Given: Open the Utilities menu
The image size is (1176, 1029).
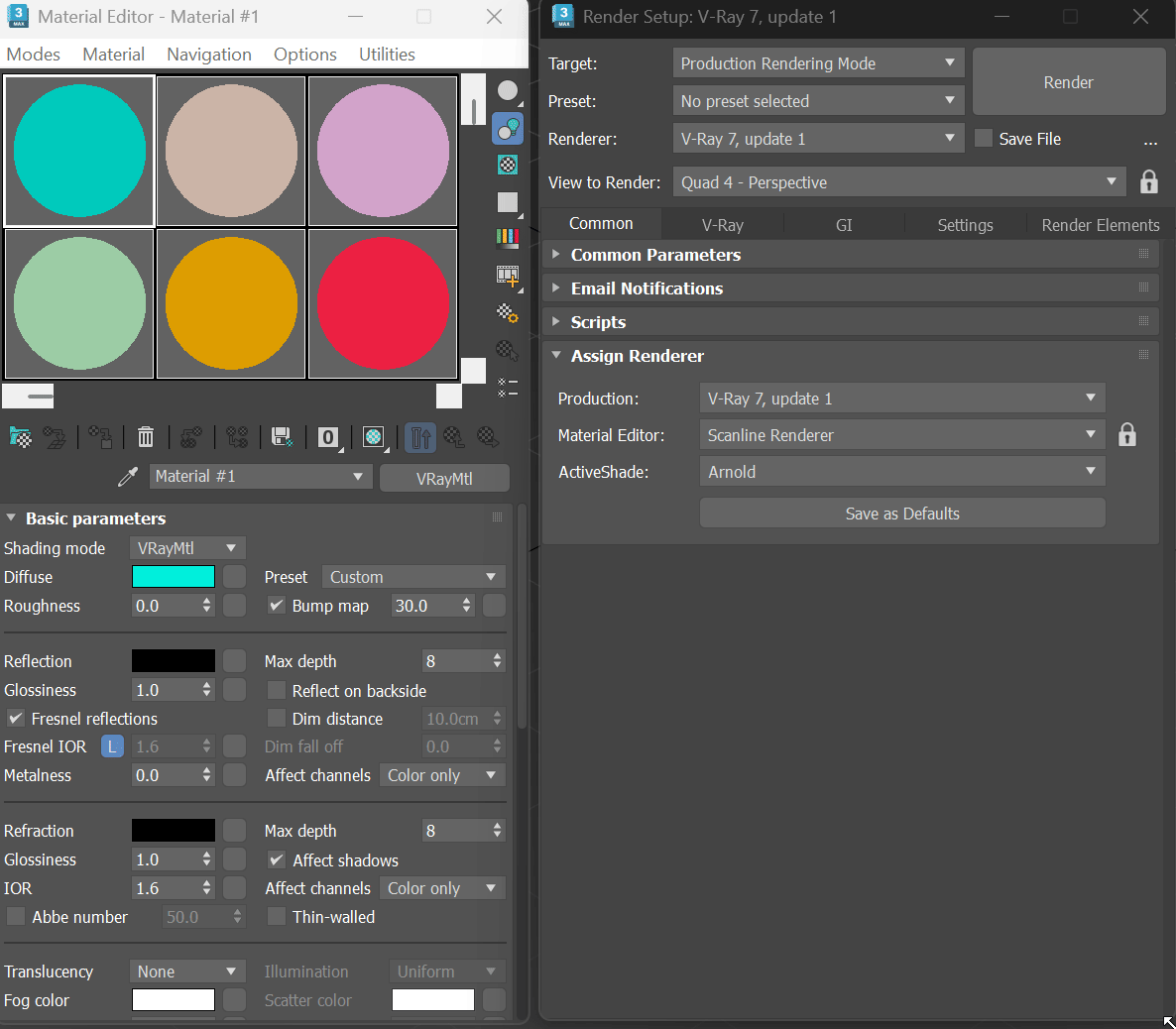Looking at the screenshot, I should pos(387,55).
